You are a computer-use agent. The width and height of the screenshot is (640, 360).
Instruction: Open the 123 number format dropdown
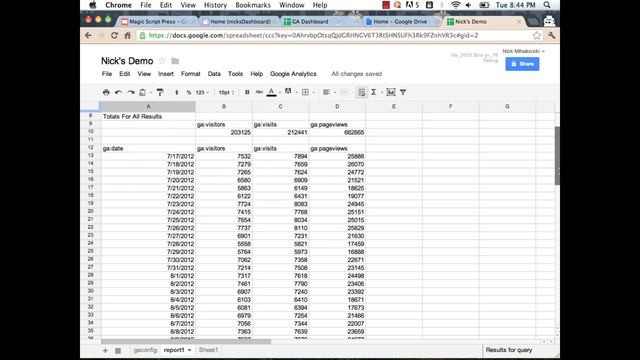point(202,92)
